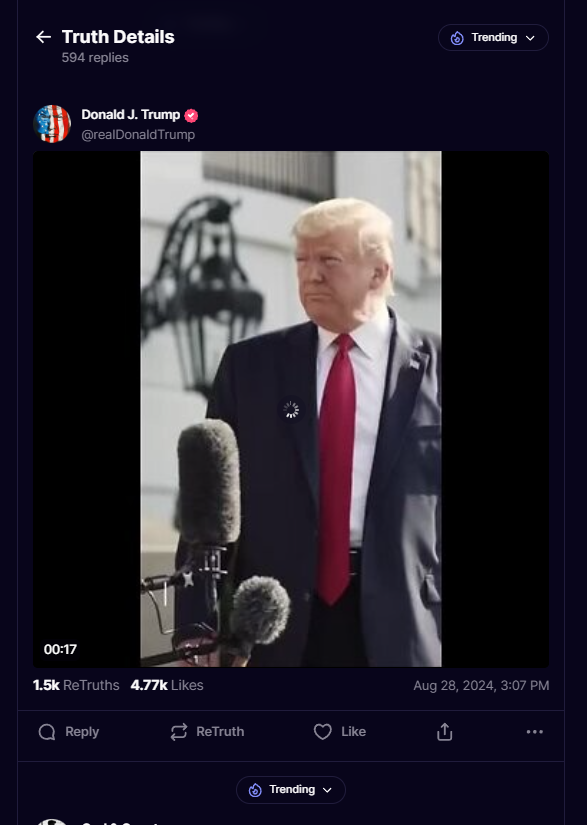Share the post via upload icon
Viewport: 587px width, 825px height.
pyautogui.click(x=444, y=732)
